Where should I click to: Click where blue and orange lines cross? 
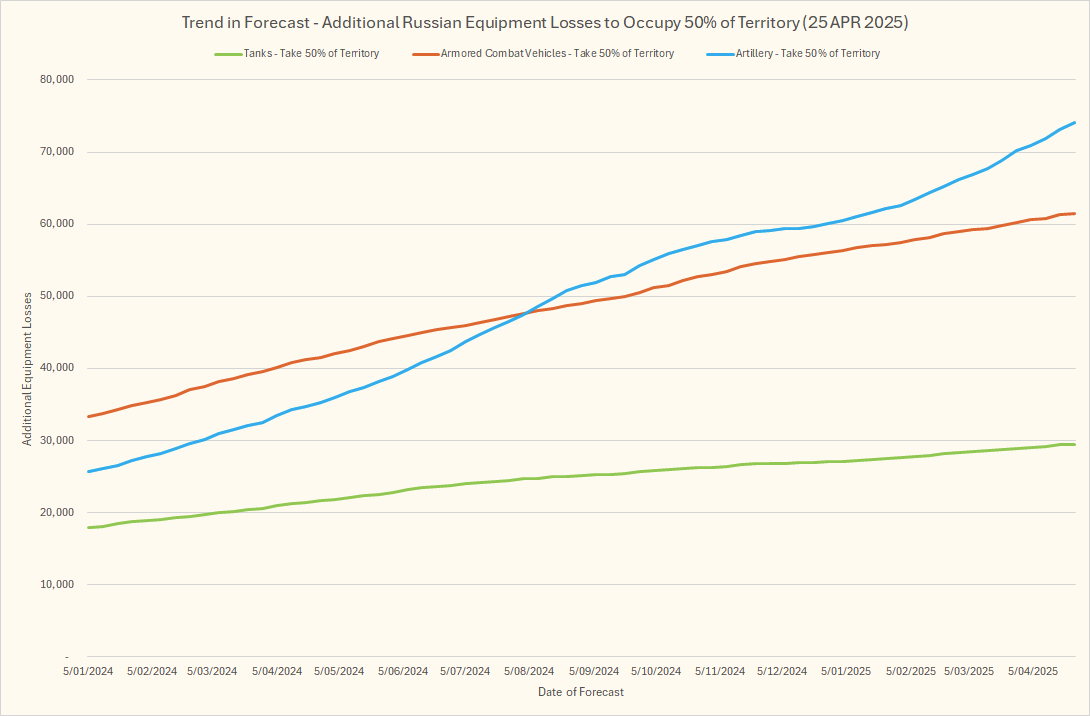524,313
